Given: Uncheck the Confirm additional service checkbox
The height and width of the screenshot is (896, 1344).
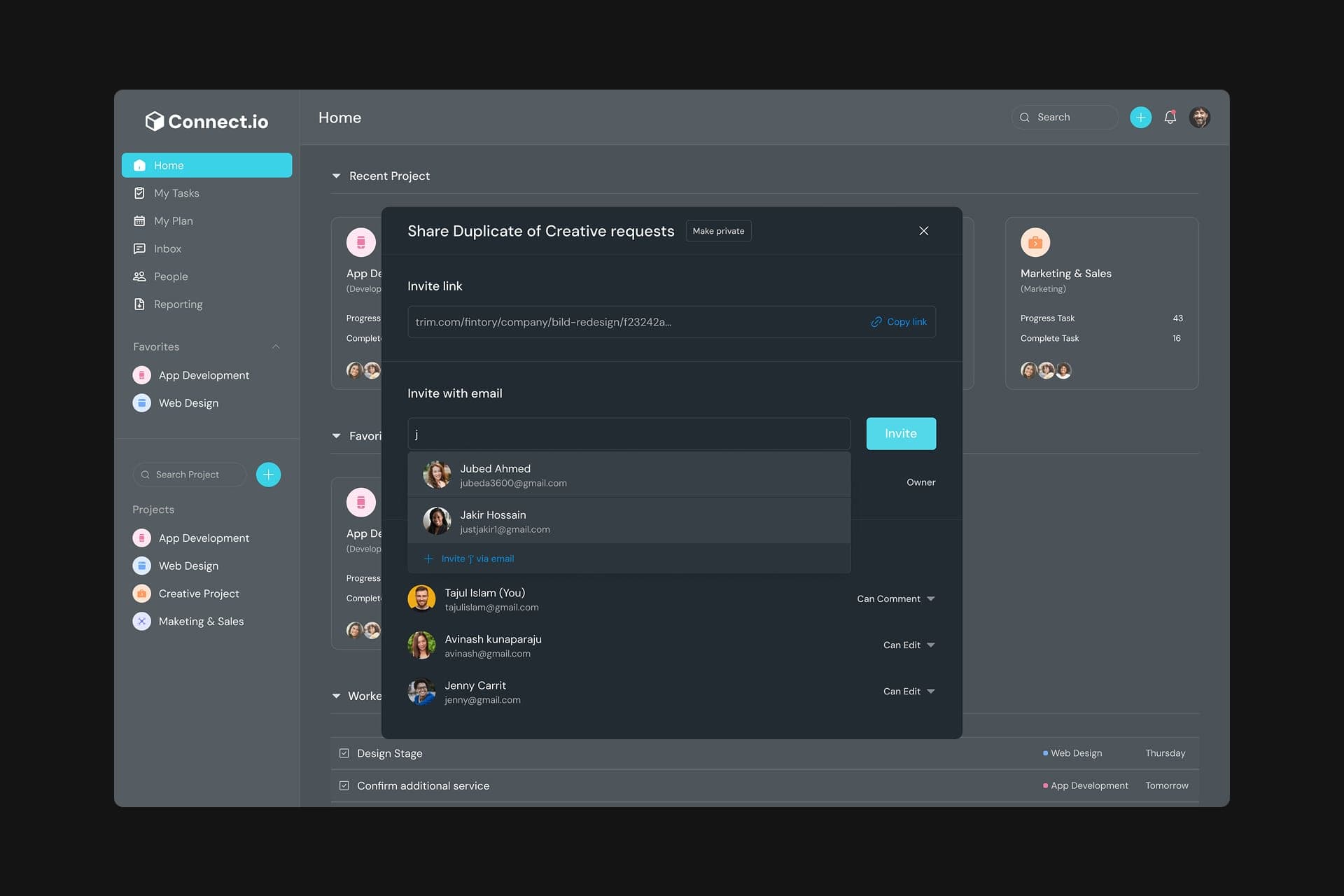Looking at the screenshot, I should coord(344,785).
